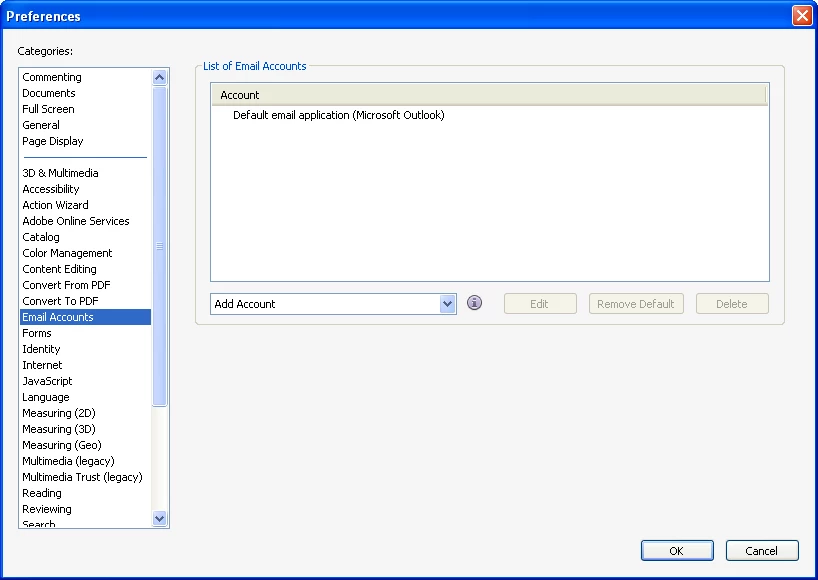Confirm preferences with the OK button

[x=677, y=551]
